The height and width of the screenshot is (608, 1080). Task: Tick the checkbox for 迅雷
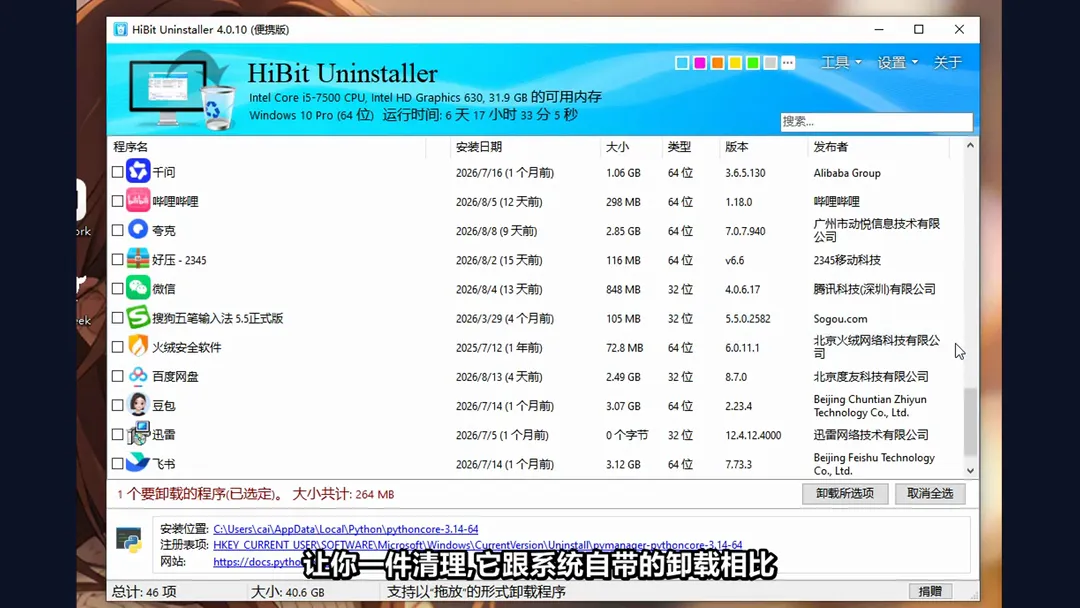(118, 434)
